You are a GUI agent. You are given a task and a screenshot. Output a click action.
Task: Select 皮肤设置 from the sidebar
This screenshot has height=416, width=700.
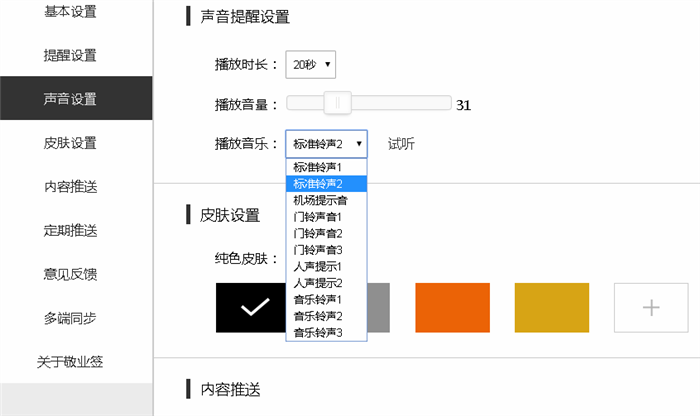(x=70, y=143)
